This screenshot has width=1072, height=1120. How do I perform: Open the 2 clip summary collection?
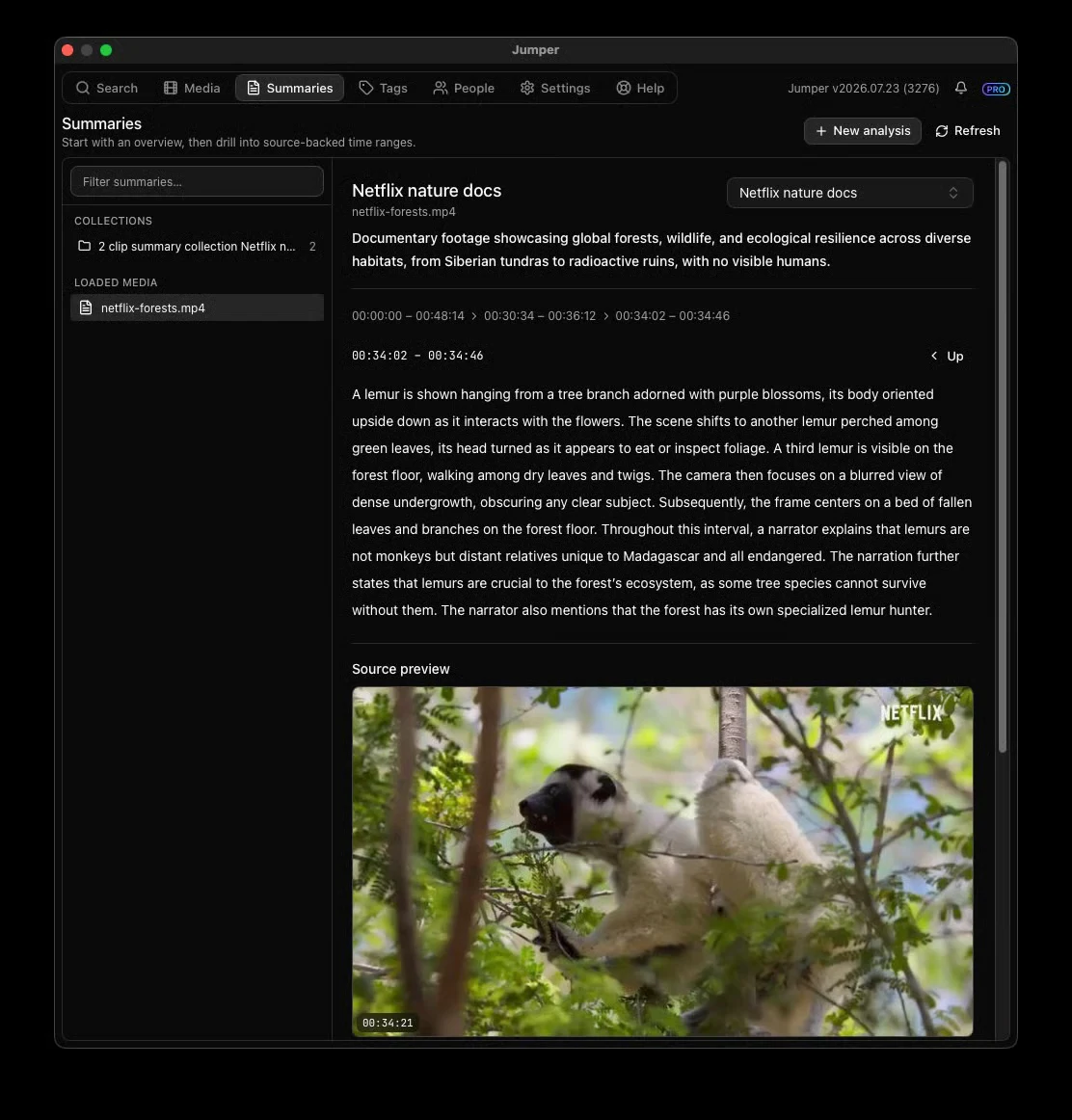click(197, 246)
